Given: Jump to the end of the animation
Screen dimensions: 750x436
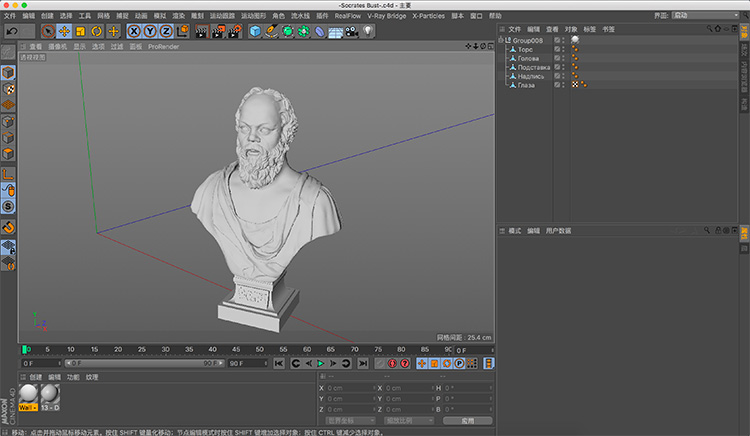Looking at the screenshot, I should pos(363,364).
